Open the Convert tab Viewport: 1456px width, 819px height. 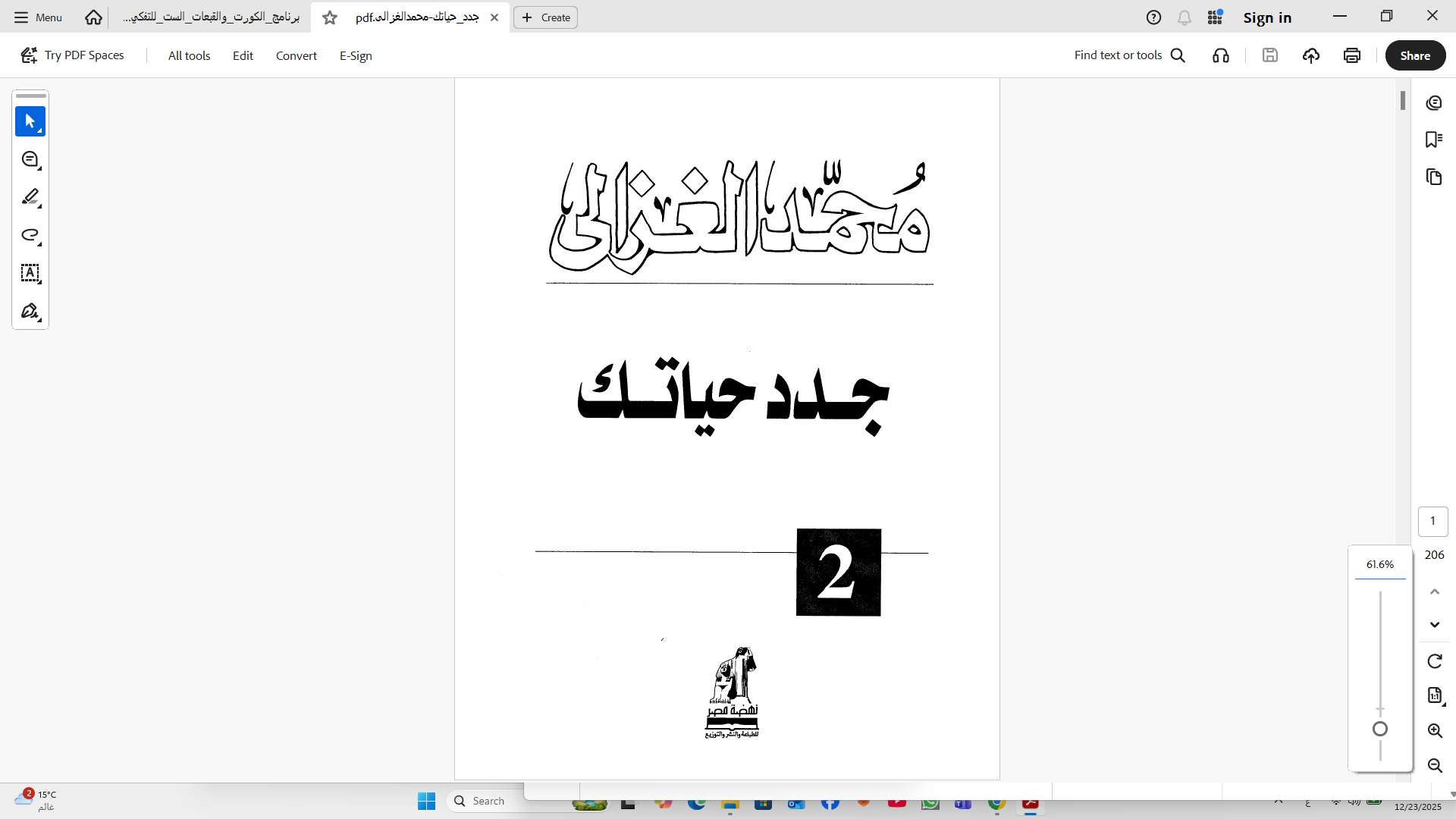coord(296,55)
